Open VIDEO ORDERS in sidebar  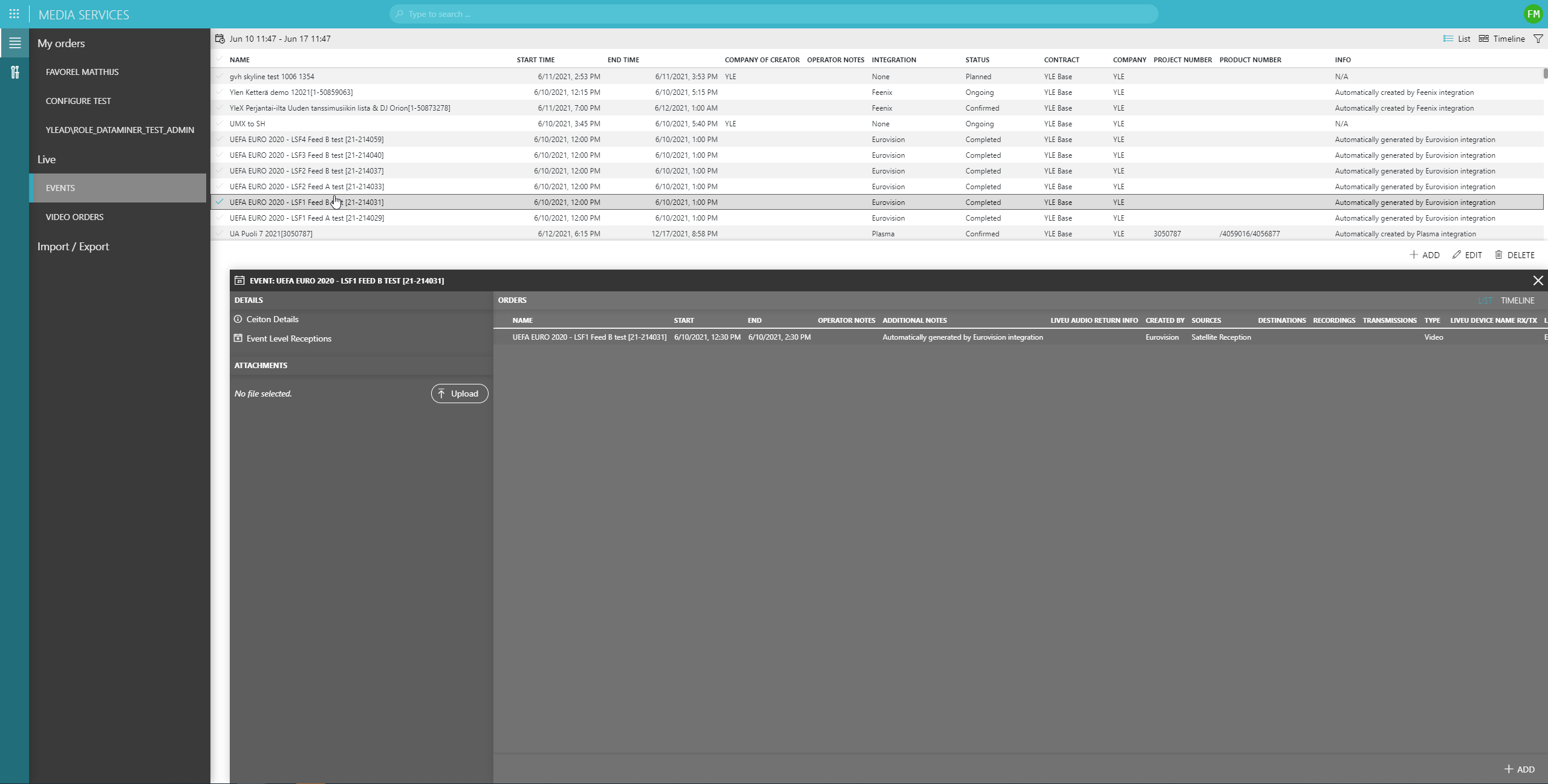[74, 217]
